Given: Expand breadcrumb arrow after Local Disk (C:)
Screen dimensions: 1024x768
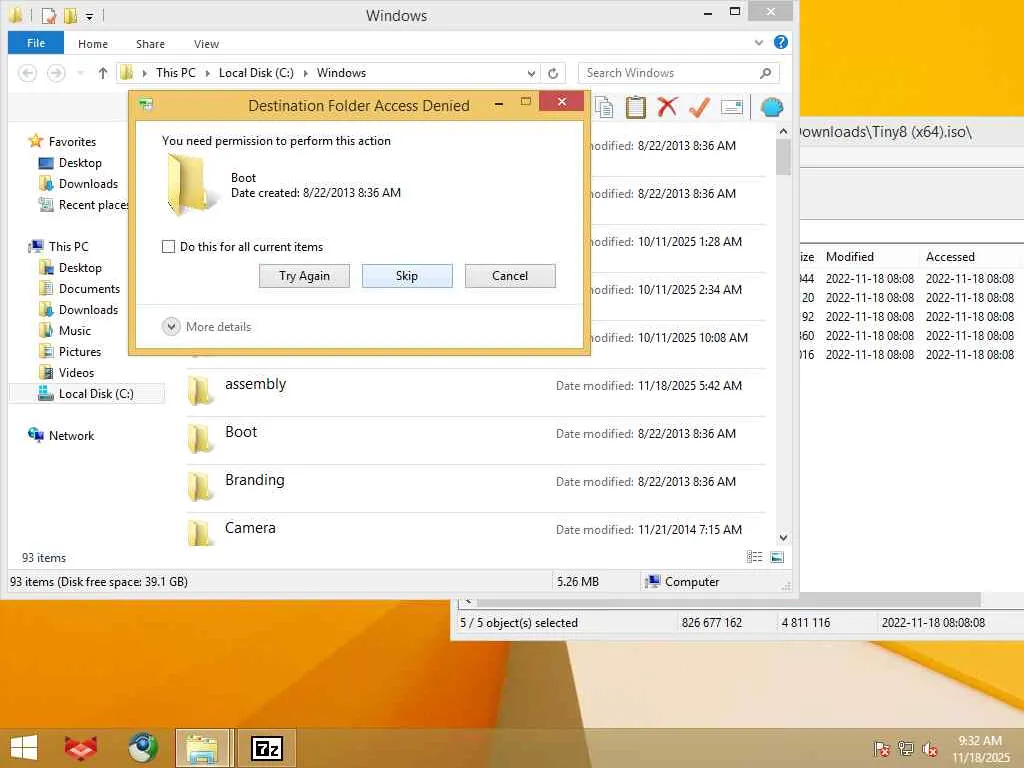Looking at the screenshot, I should click(x=305, y=73).
